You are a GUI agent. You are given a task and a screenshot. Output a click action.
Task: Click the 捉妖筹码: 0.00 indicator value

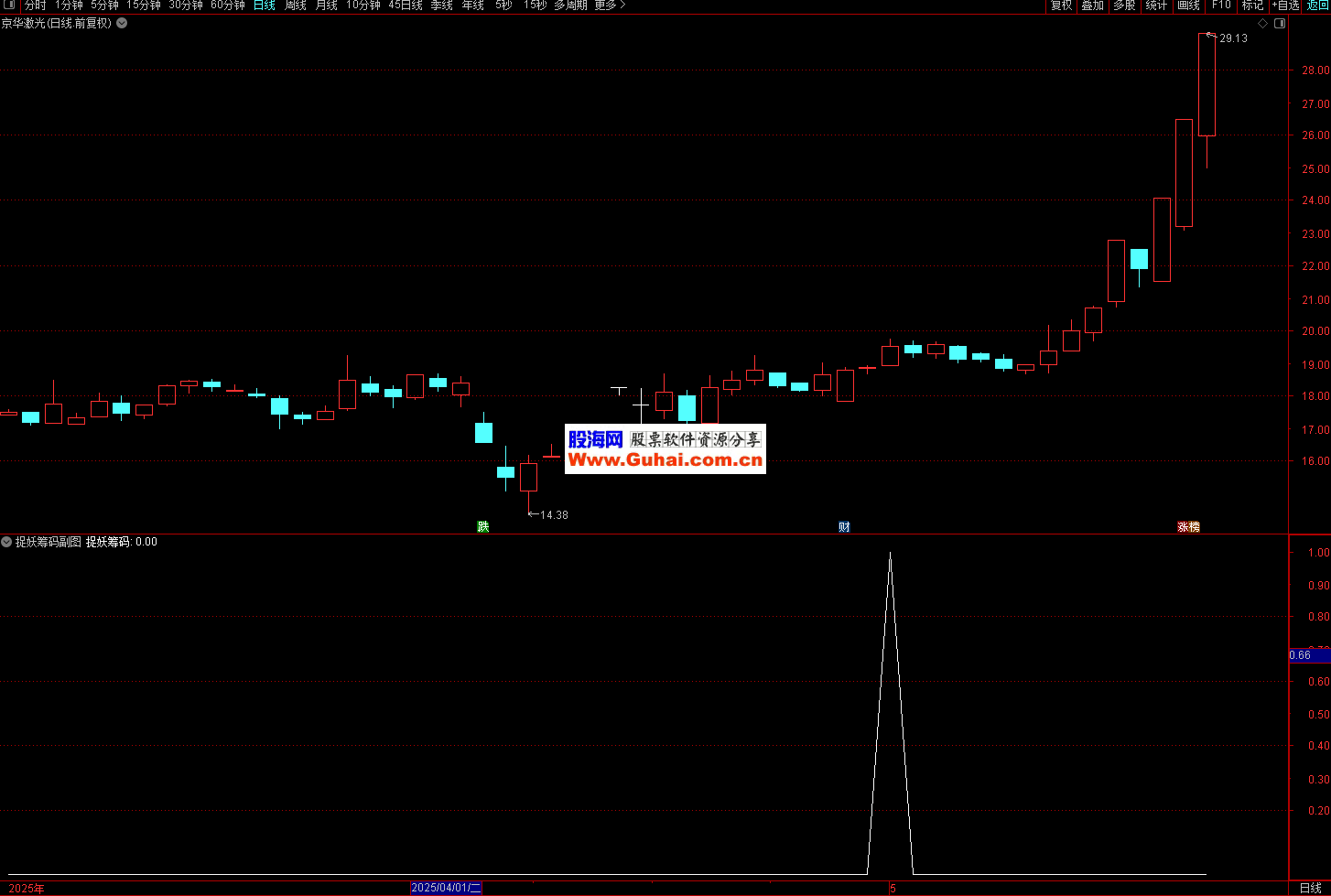tap(122, 542)
